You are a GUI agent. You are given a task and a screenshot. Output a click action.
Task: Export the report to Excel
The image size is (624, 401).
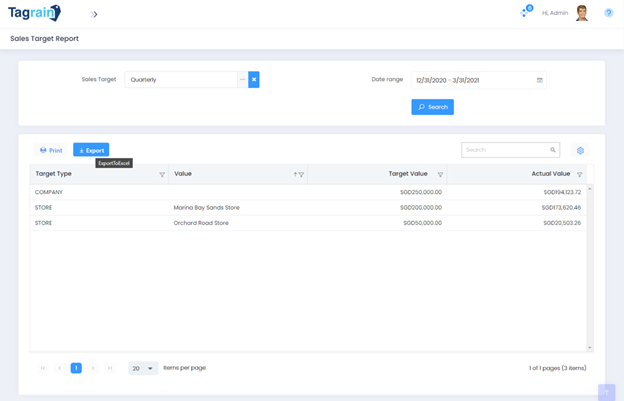[91, 150]
